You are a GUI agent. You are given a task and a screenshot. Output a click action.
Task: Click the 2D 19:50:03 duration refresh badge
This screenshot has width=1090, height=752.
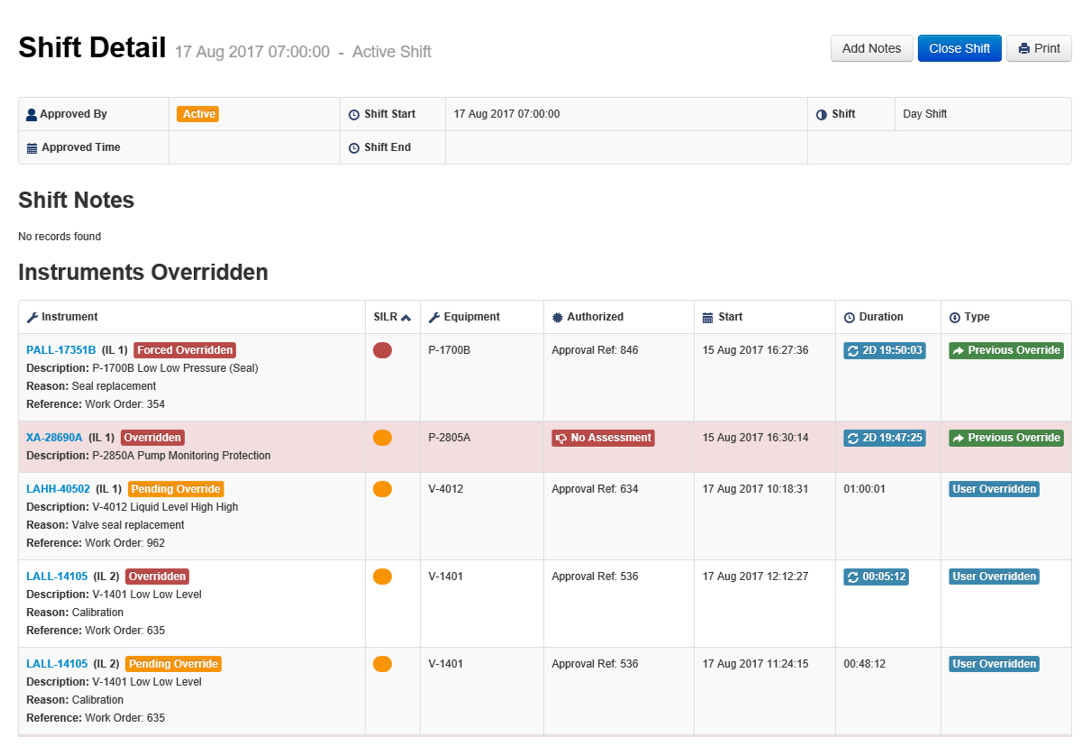(884, 350)
